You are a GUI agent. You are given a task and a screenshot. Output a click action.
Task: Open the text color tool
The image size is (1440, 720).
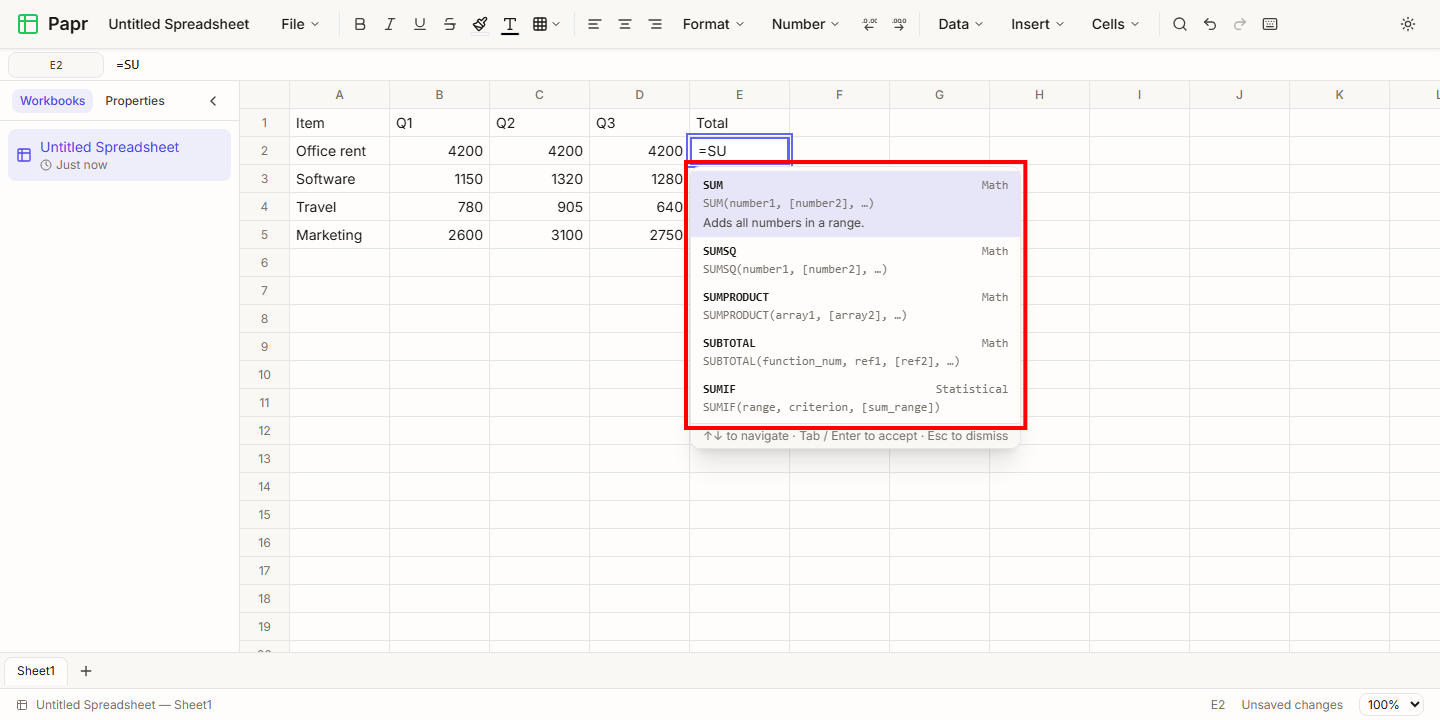coord(510,24)
